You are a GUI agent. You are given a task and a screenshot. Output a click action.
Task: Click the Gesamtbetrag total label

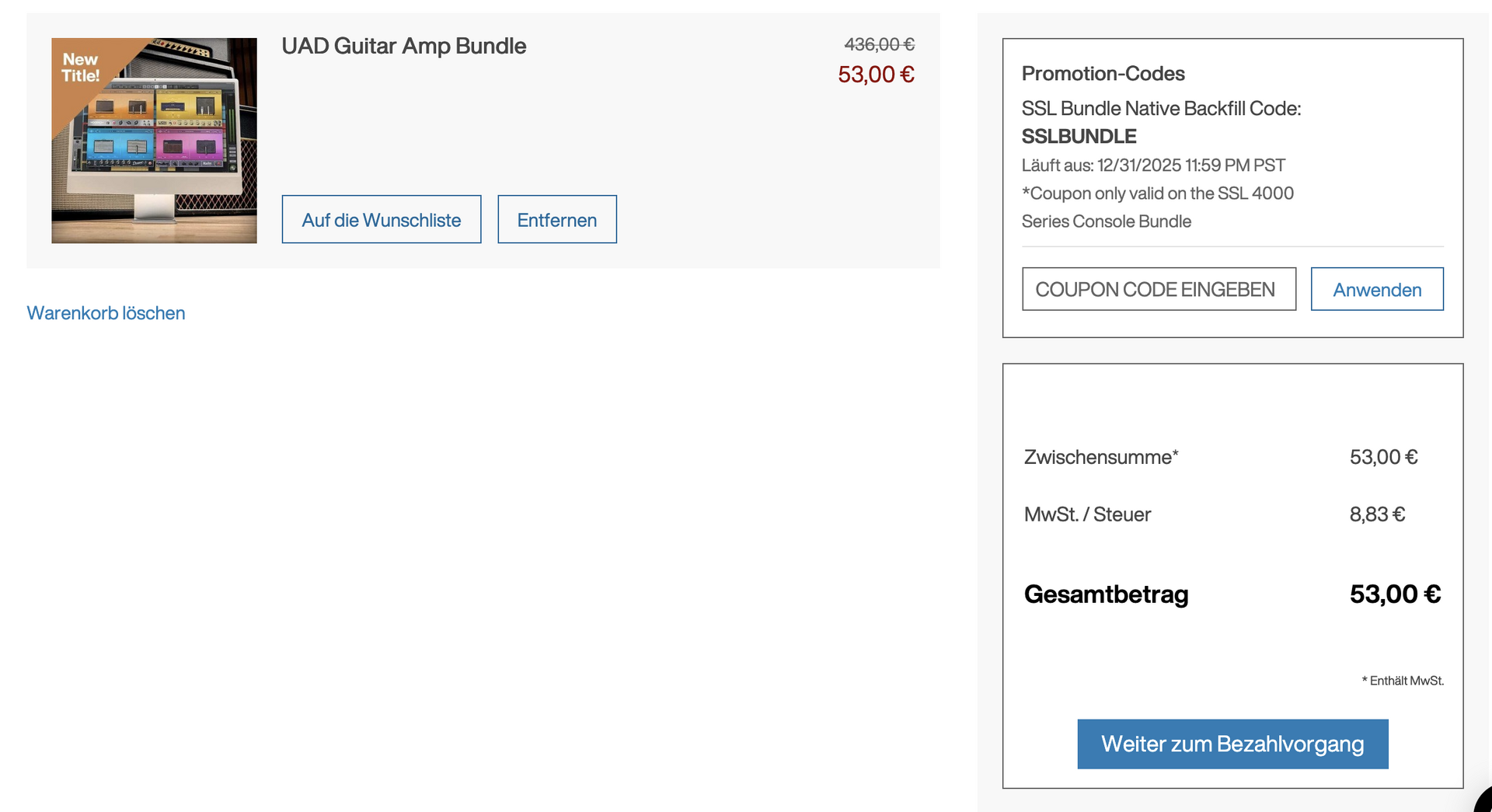pyautogui.click(x=1106, y=594)
